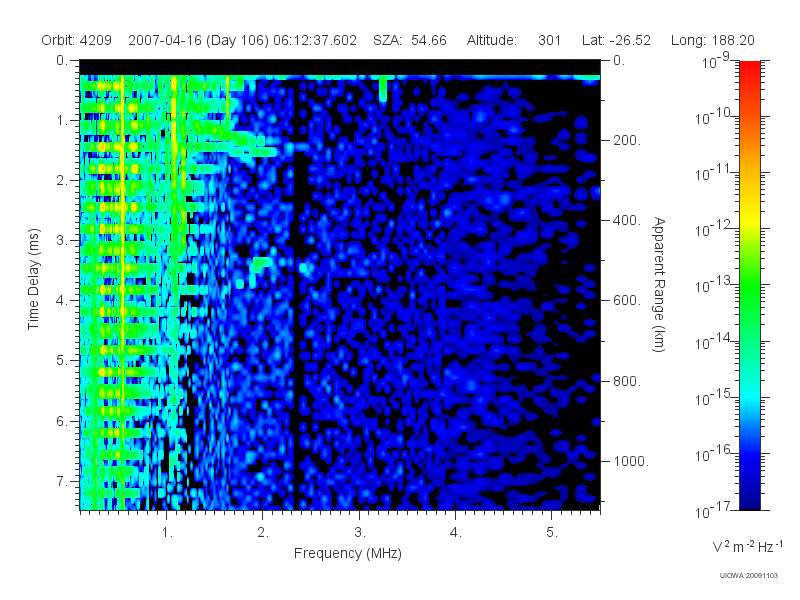Click the 'Orbit: 4209' header text
The image size is (800, 600).
77,40
